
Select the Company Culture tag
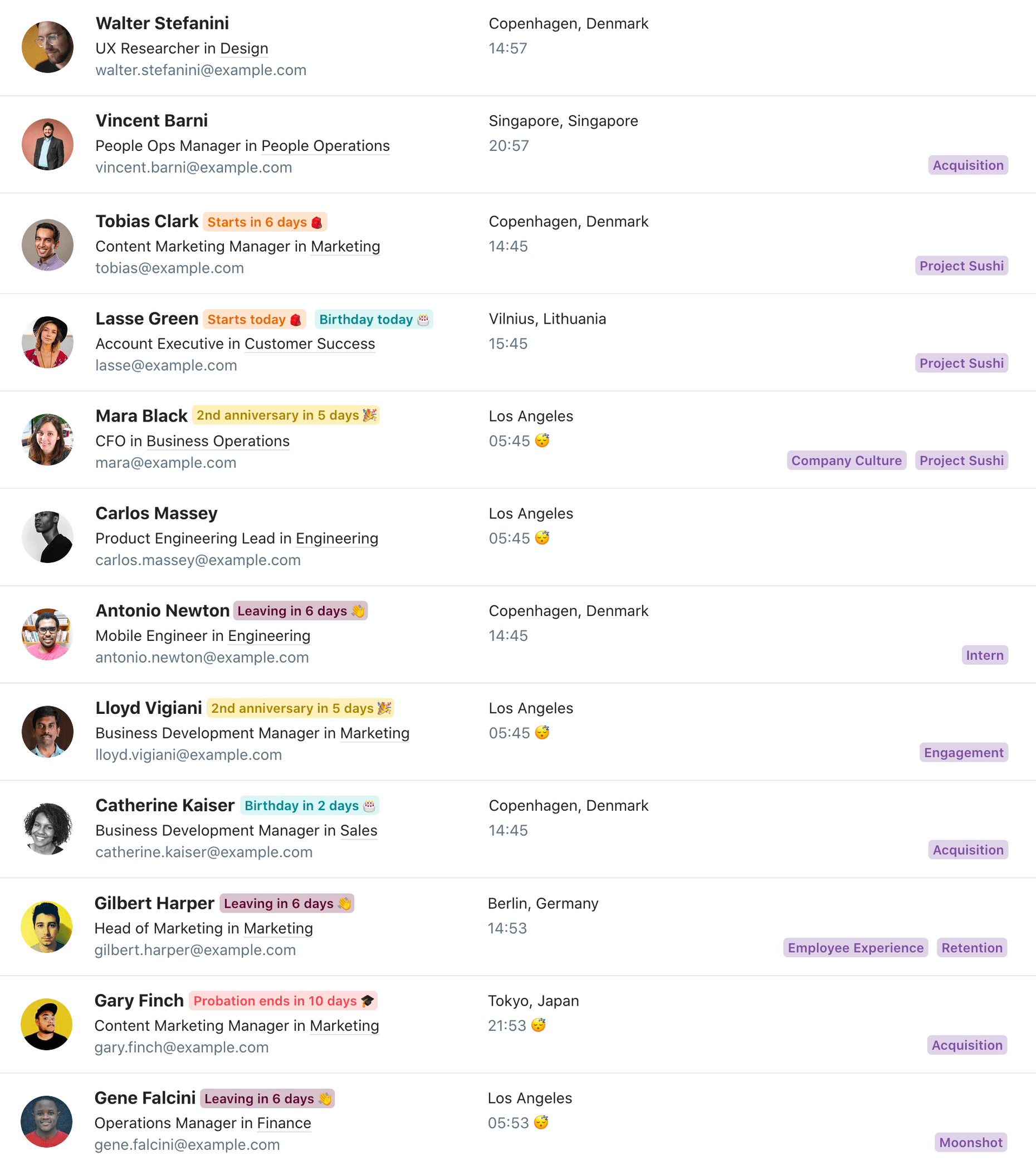(846, 460)
